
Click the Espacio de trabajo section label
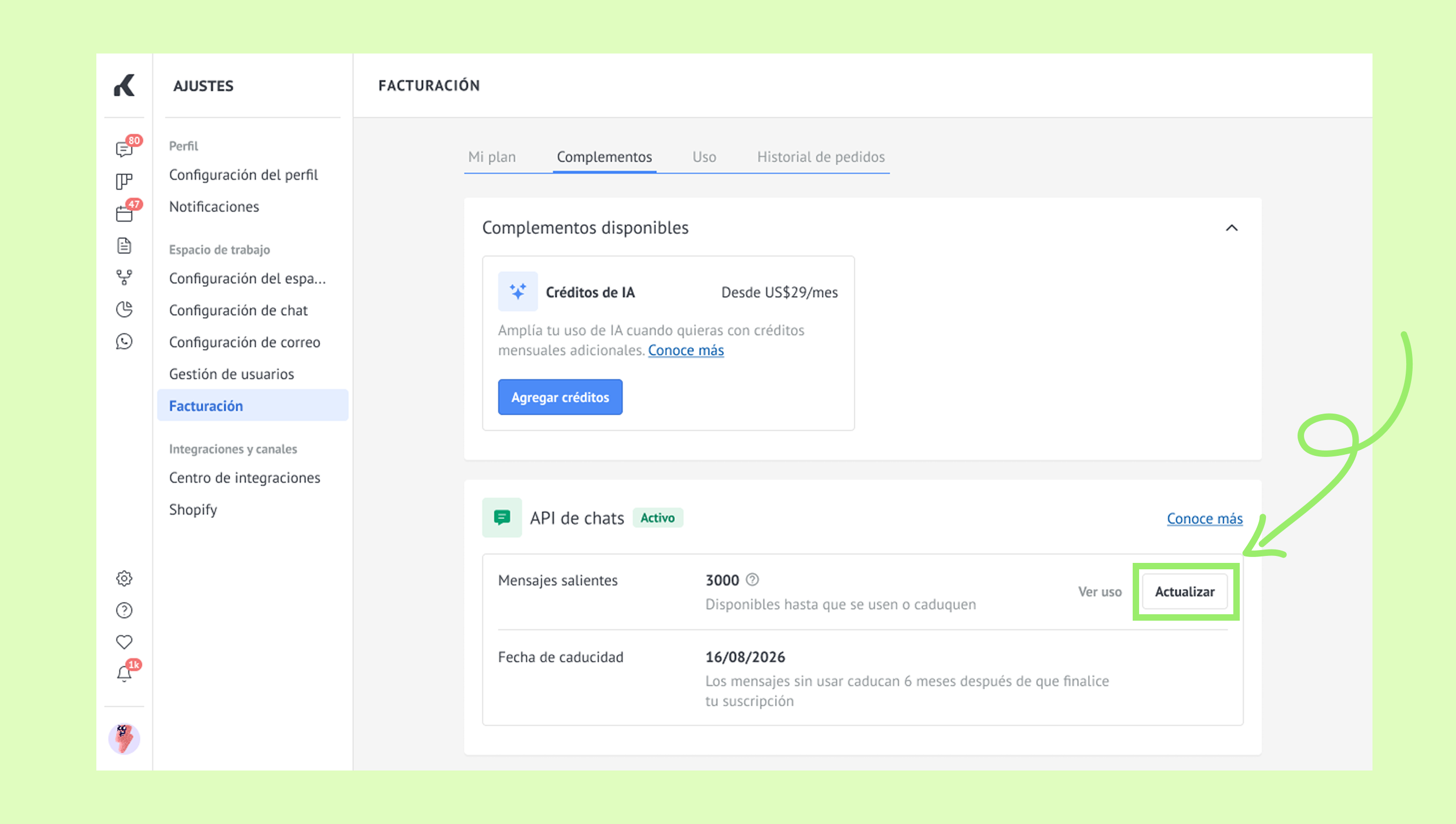tap(219, 249)
